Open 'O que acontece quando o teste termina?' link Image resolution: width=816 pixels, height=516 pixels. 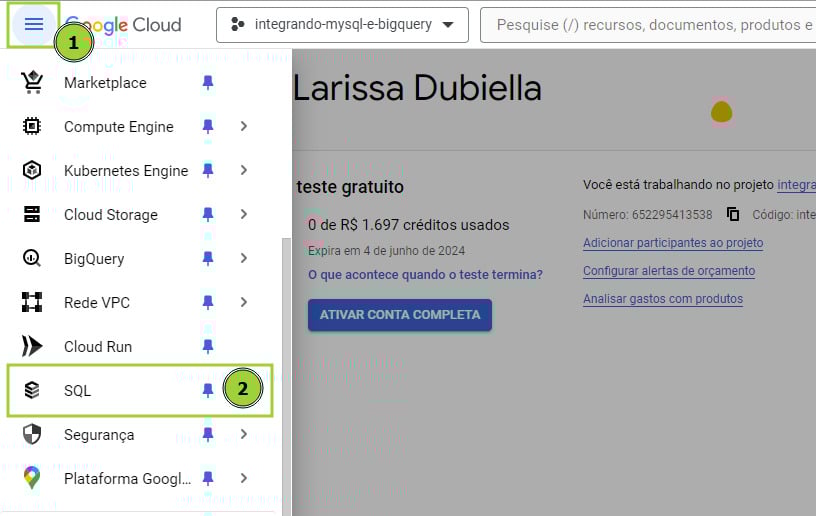pyautogui.click(x=425, y=275)
